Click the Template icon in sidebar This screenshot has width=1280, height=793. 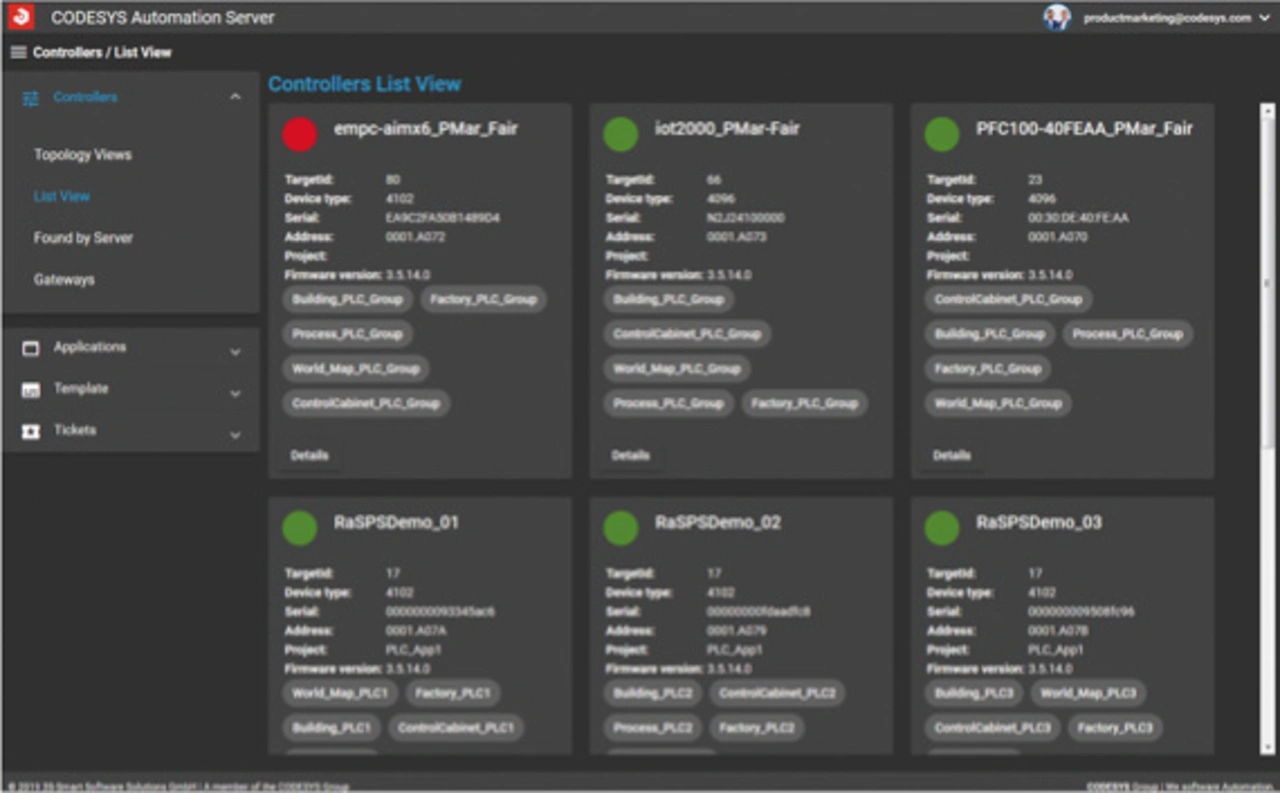coord(30,390)
